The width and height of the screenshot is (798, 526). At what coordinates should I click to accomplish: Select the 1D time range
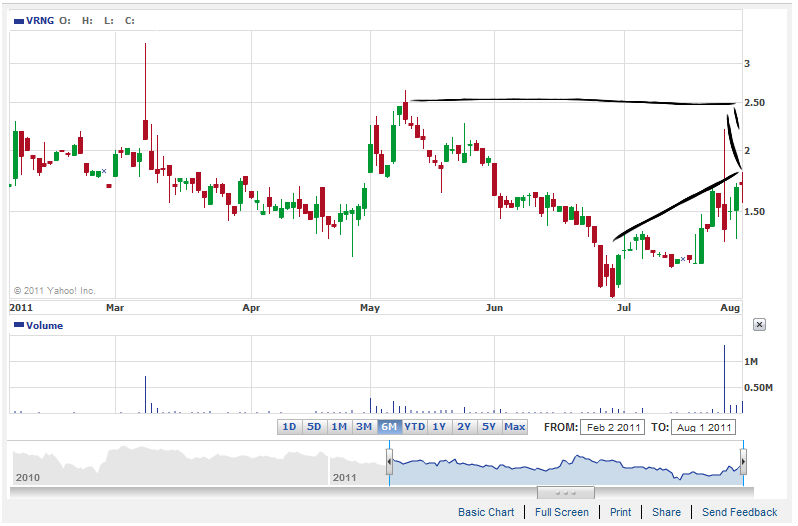point(289,427)
